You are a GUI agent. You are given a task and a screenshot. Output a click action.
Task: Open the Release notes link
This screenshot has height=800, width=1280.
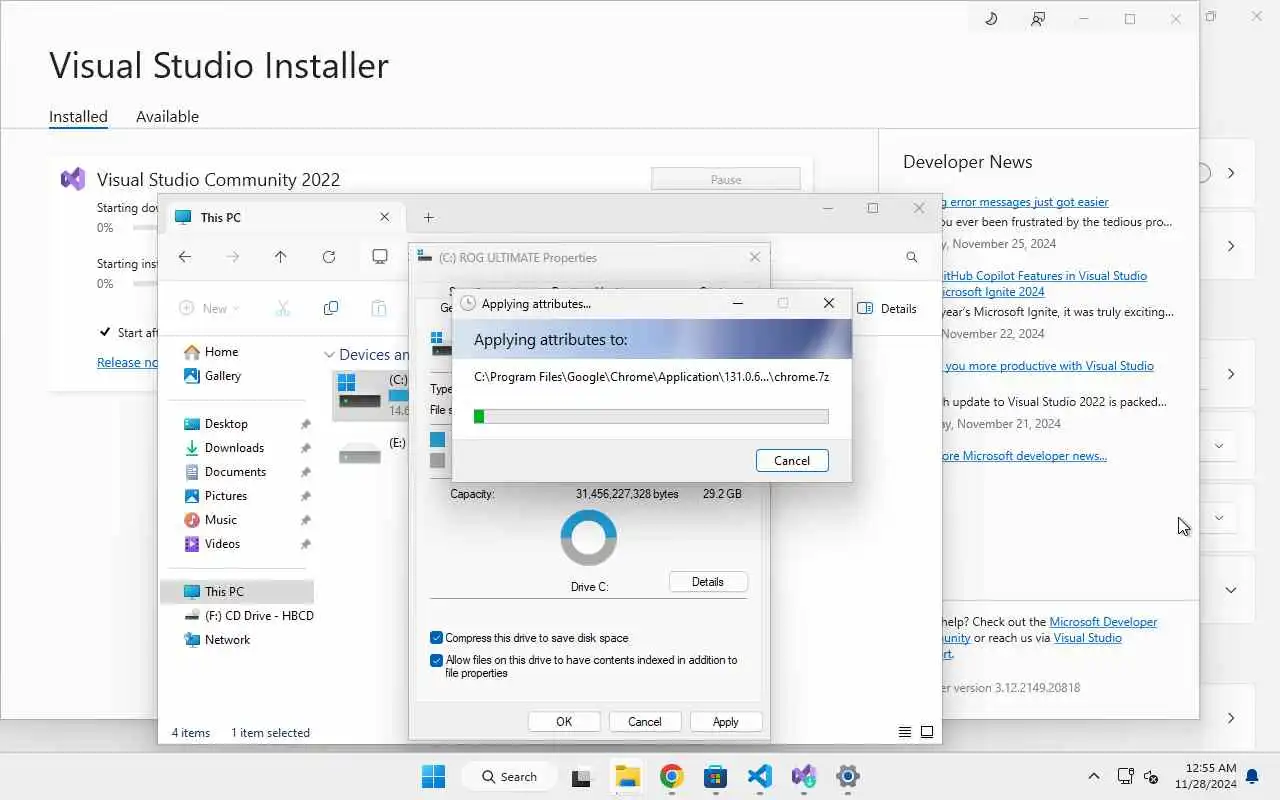127,362
